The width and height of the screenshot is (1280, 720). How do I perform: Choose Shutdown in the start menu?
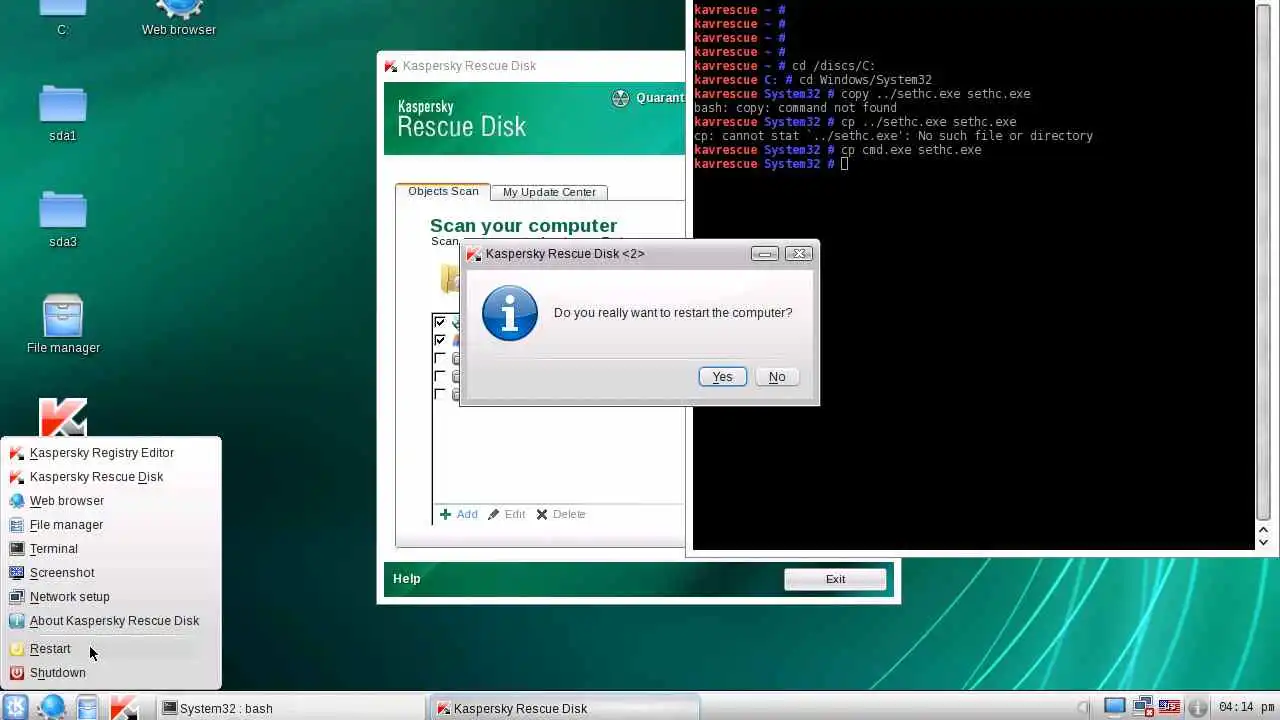[57, 673]
